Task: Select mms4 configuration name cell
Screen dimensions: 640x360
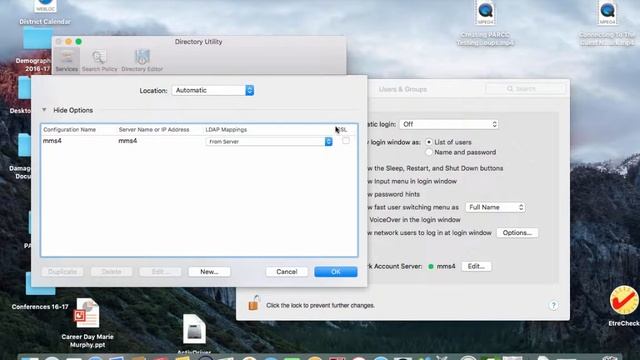Action: [52, 141]
